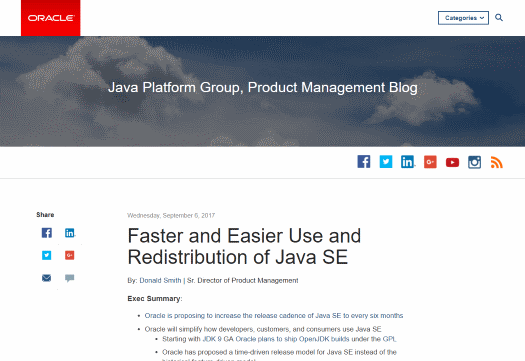Viewport: 525px width, 361px height.
Task: Open the Twitter icon in social bar
Action: [x=386, y=162]
